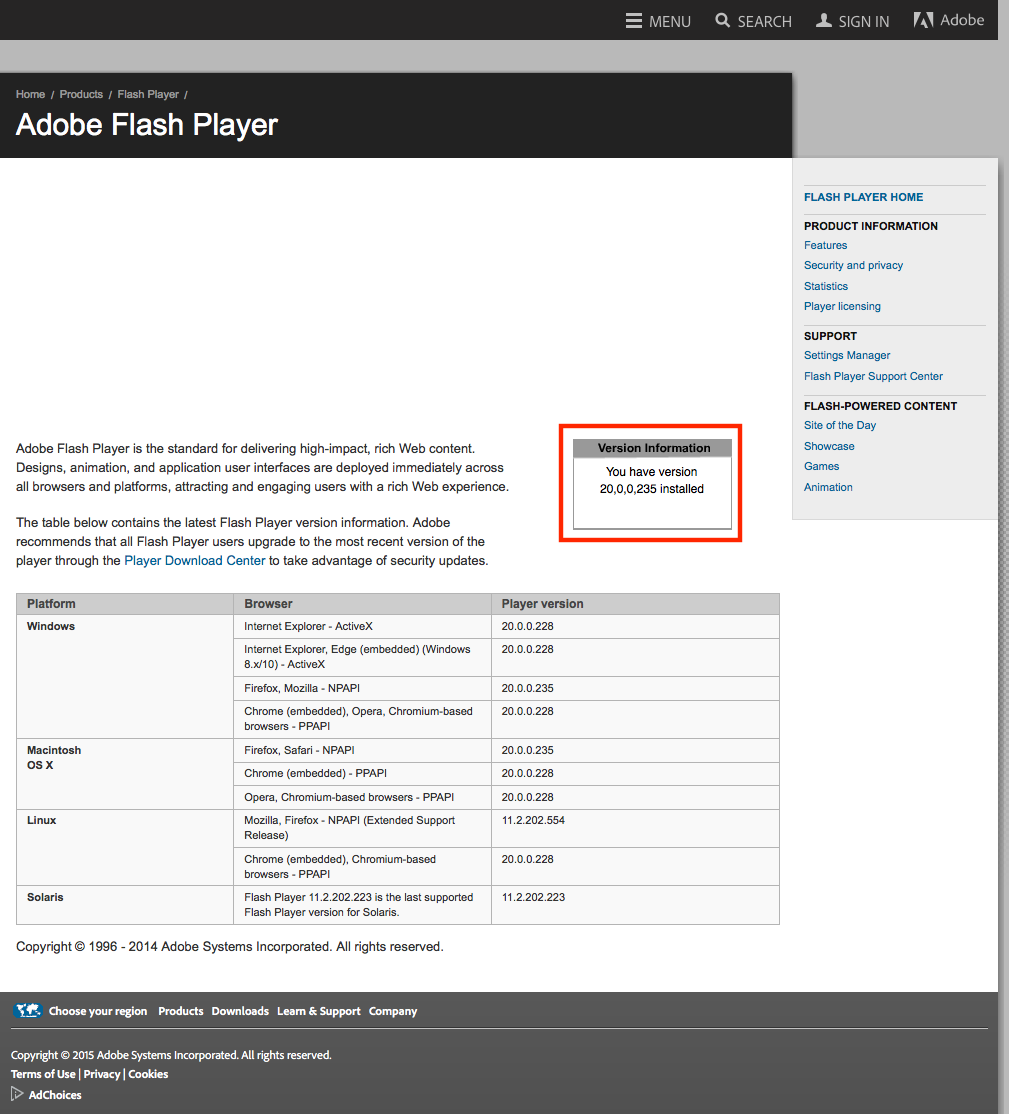Follow the Player Download Center link
The width and height of the screenshot is (1009, 1114).
point(195,561)
